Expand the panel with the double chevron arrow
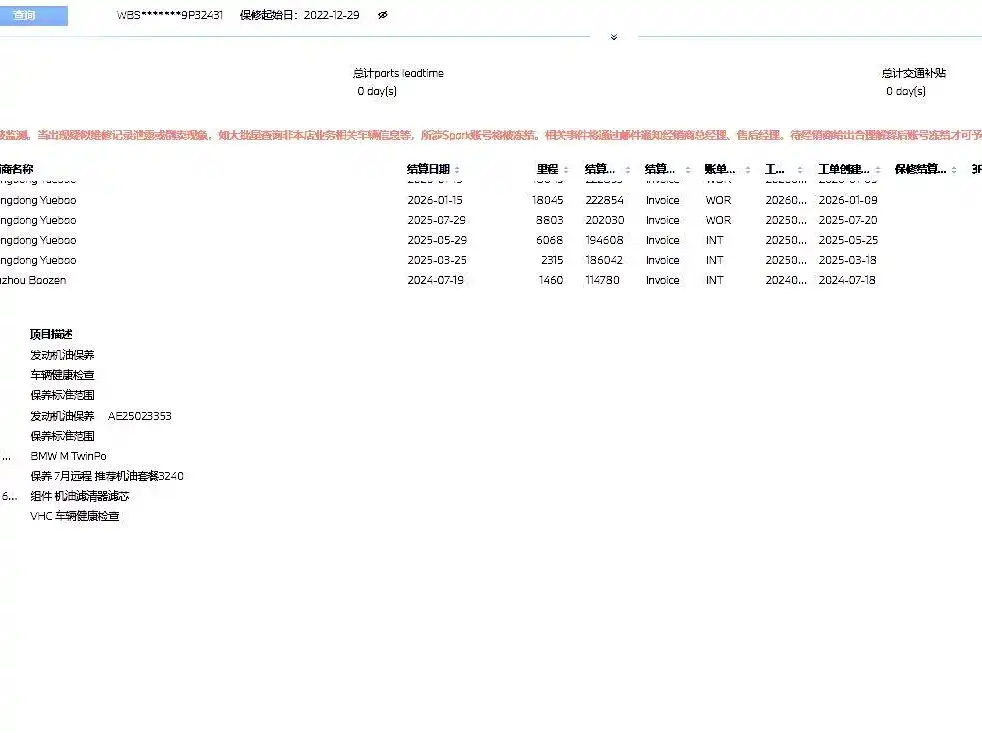This screenshot has width=982, height=737. click(x=613, y=37)
